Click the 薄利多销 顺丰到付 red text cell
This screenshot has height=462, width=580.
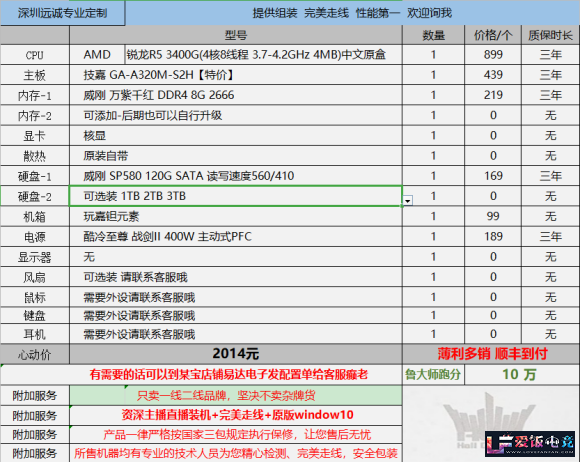tap(491, 354)
